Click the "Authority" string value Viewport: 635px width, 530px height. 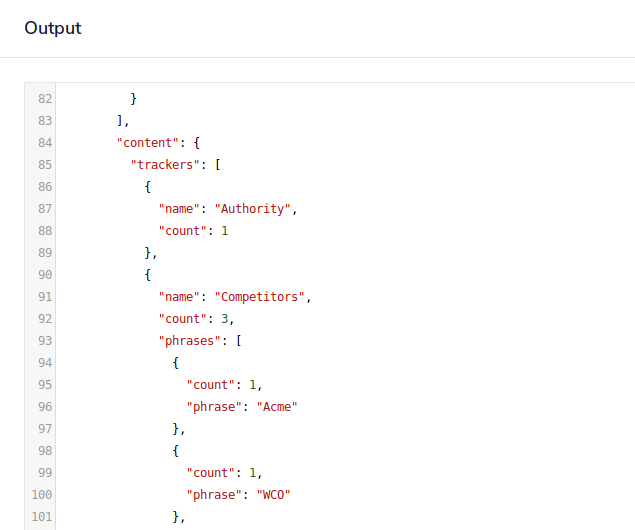(256, 209)
